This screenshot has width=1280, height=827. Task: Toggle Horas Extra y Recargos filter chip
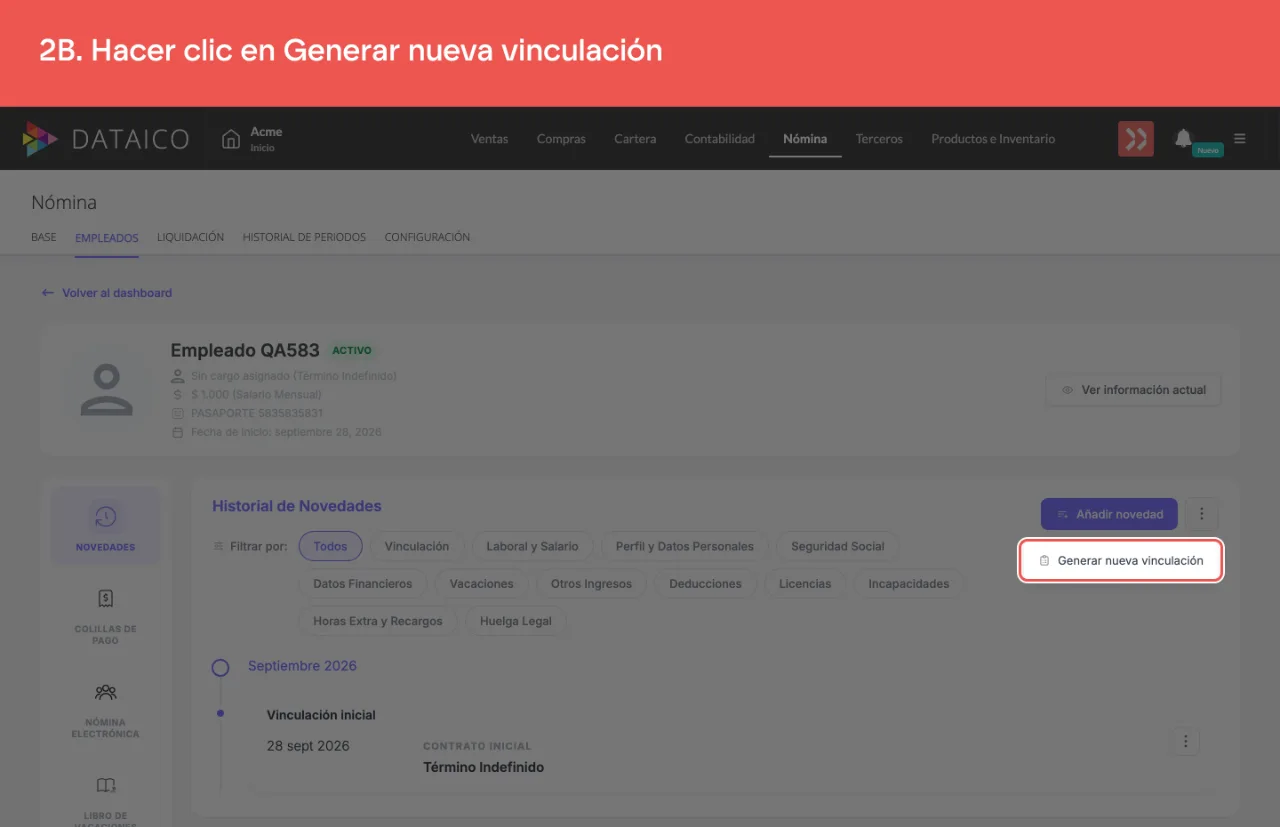click(378, 621)
